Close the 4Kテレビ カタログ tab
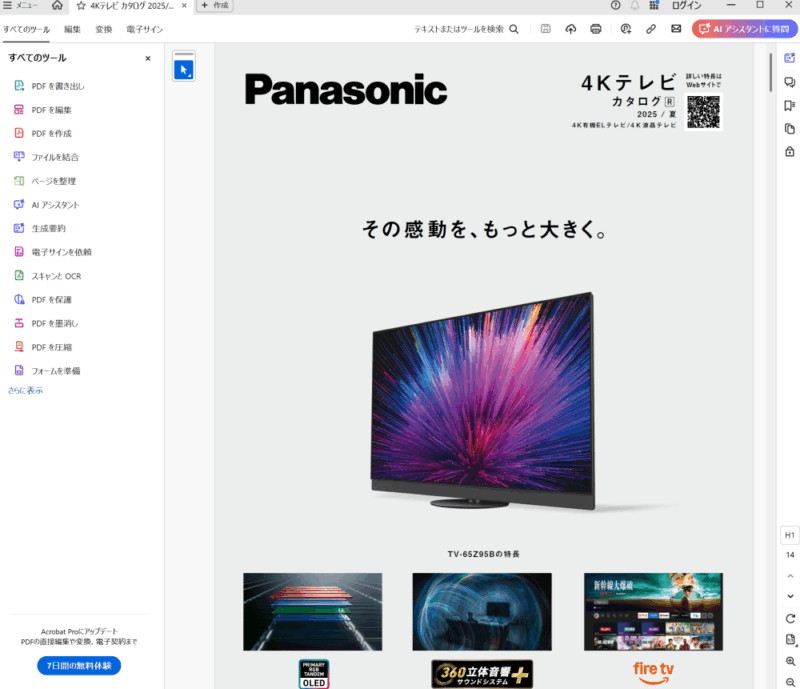 pos(184,6)
